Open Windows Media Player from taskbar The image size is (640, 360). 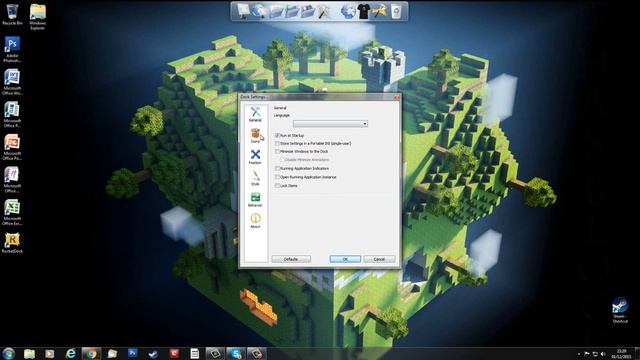(50, 353)
